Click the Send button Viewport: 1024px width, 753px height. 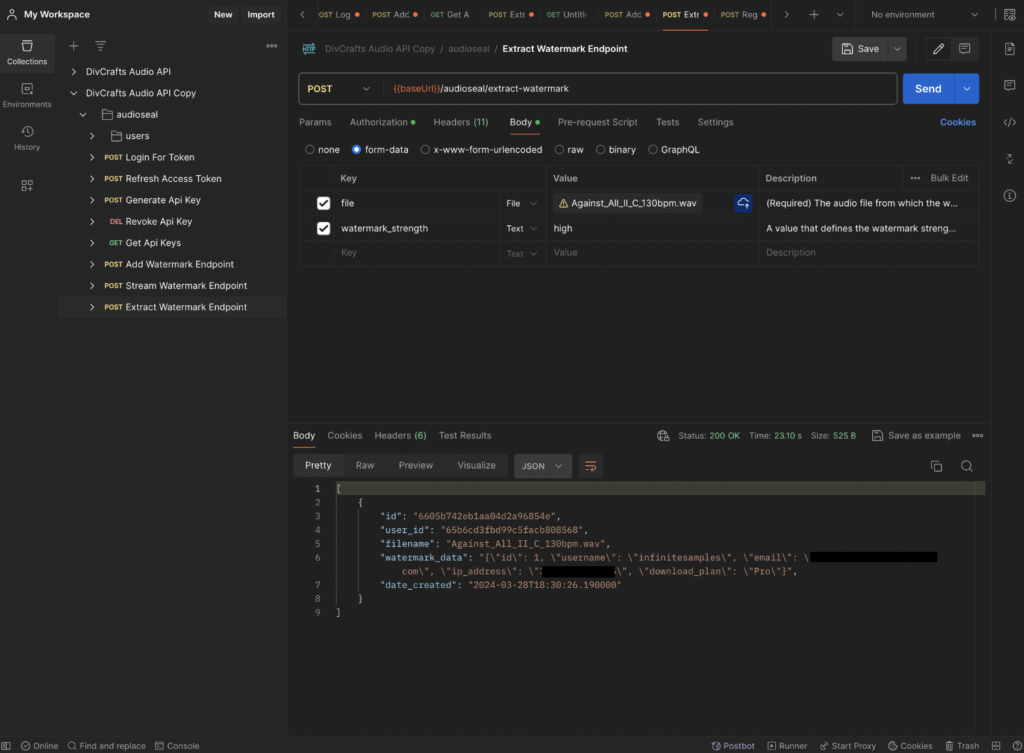[927, 89]
